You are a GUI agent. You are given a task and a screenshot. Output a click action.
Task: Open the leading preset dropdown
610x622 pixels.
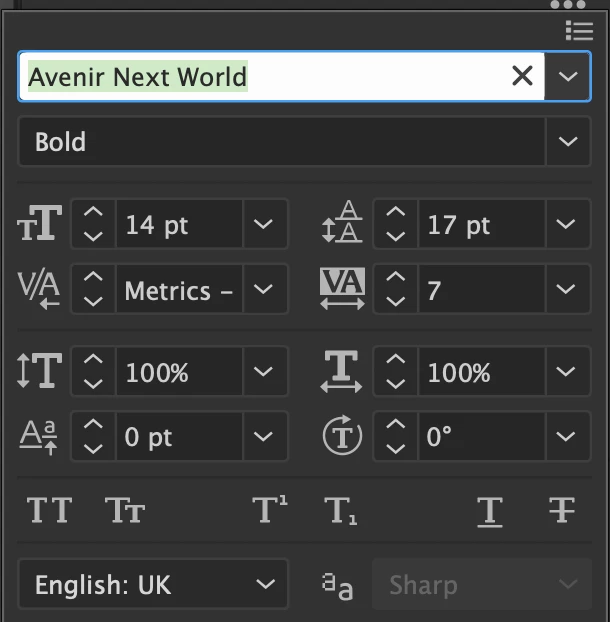(x=566, y=224)
